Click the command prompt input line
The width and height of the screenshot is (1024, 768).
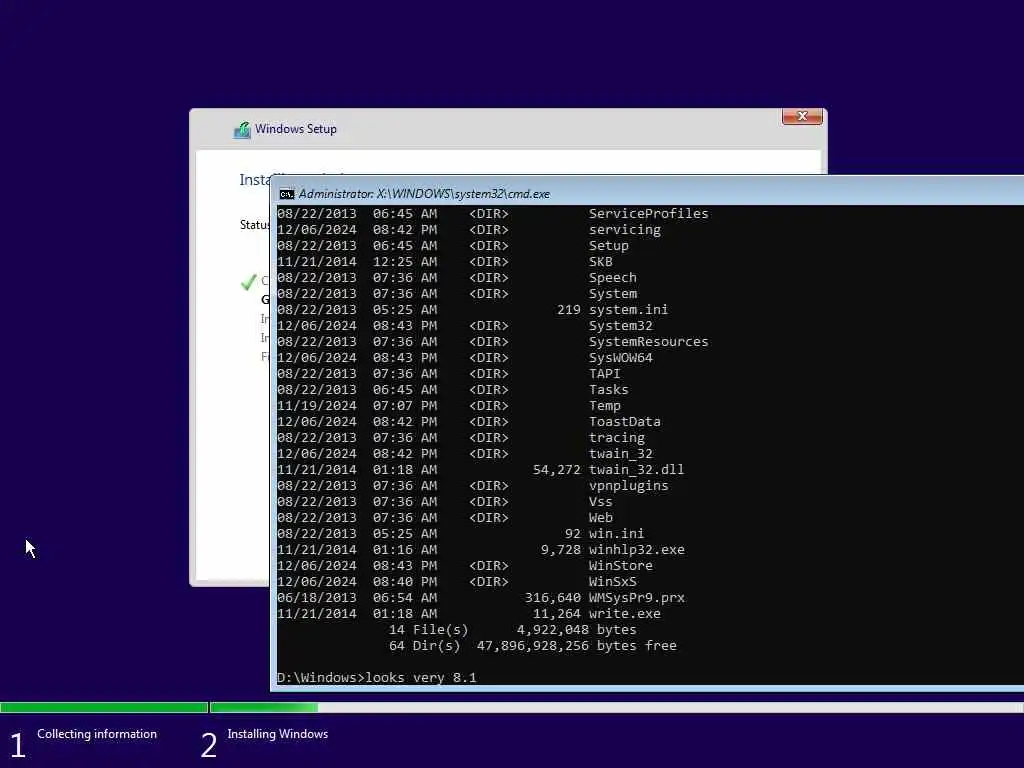click(x=377, y=677)
